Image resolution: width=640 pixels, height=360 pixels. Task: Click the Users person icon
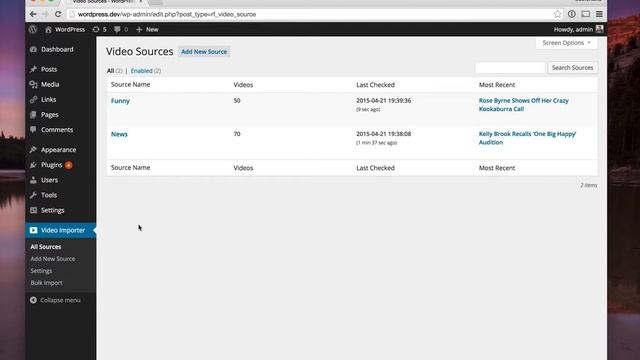pos(33,180)
